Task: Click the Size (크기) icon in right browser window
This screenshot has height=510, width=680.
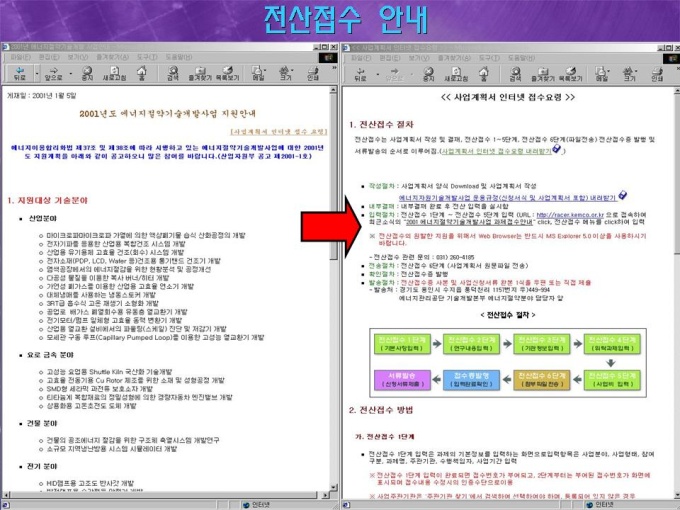Action: point(628,74)
